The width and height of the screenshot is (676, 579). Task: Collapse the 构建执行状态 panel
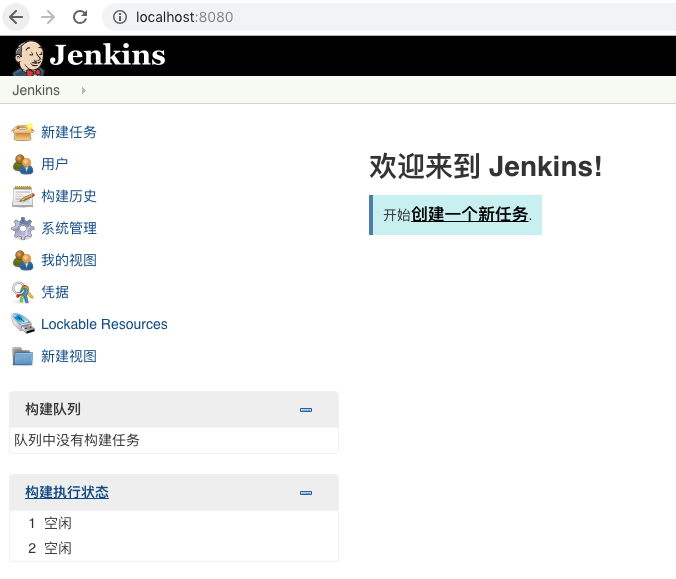(x=306, y=493)
